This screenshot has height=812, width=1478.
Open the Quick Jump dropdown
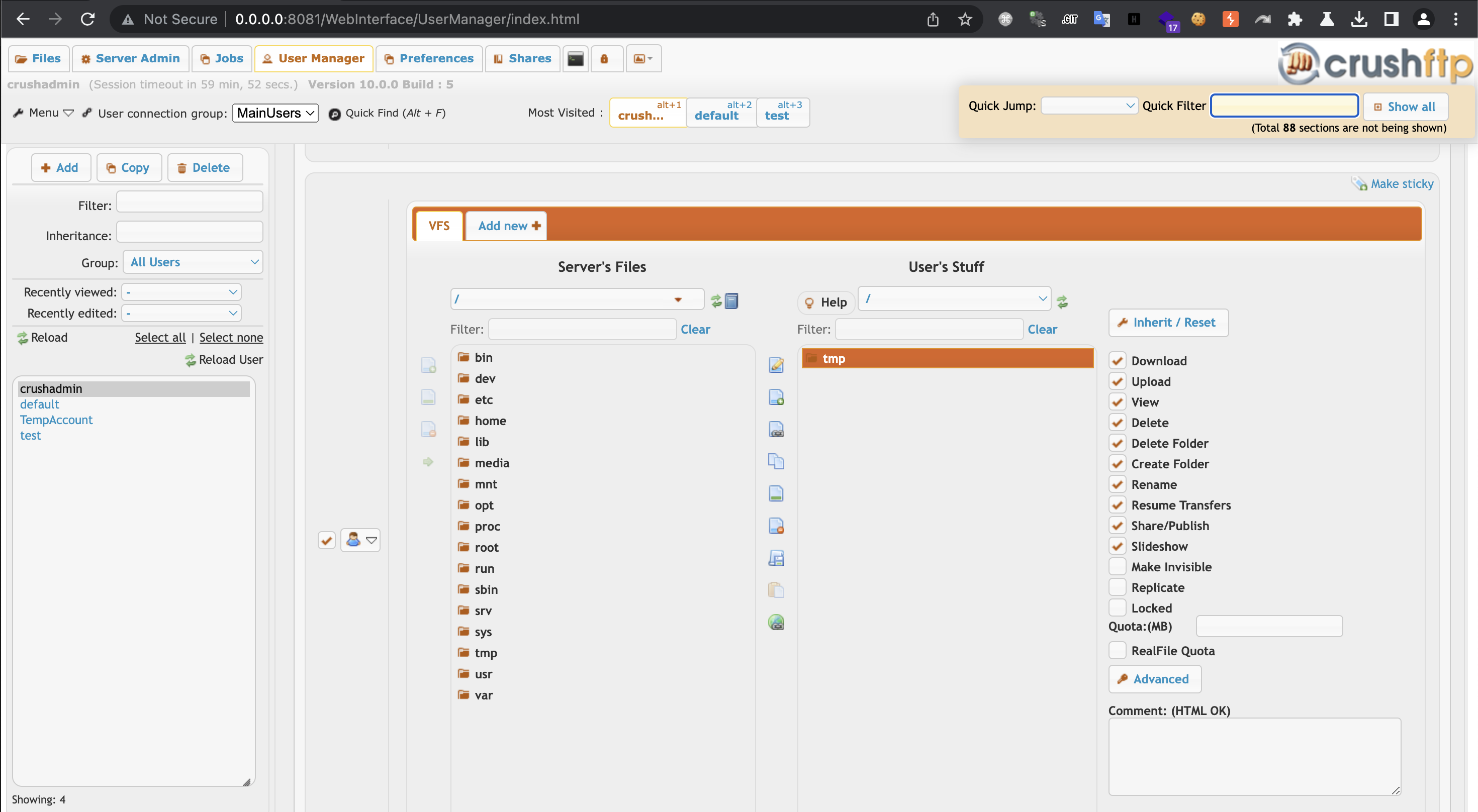(1088, 106)
